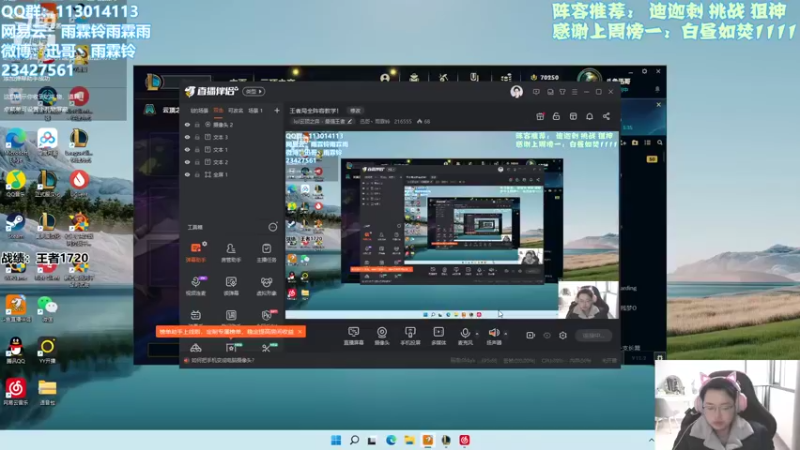Open the hamburger menu in title bar
This screenshot has height=450, width=800.
[x=574, y=92]
